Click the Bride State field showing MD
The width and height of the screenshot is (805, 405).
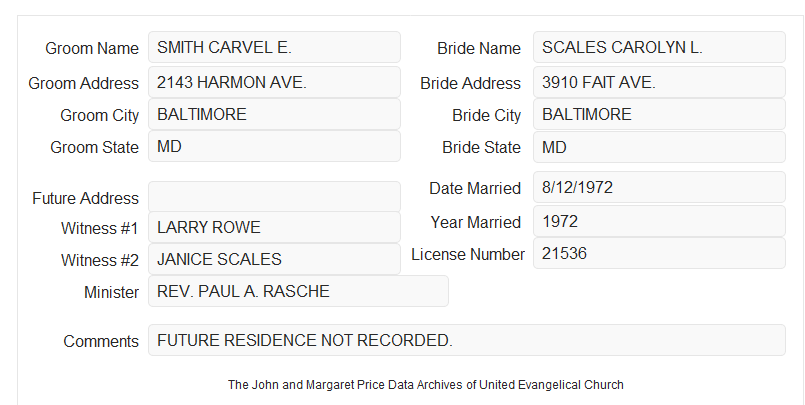click(x=659, y=147)
